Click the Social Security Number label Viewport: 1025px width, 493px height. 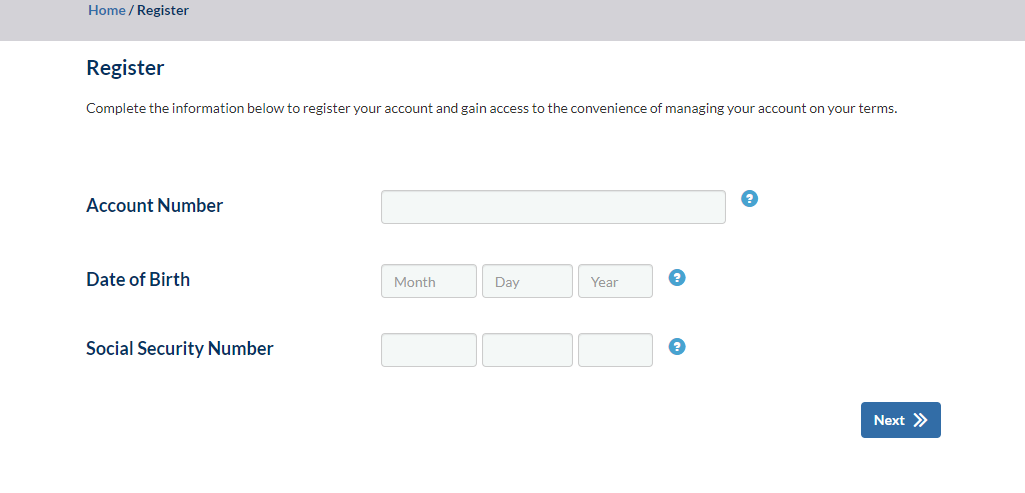point(180,349)
